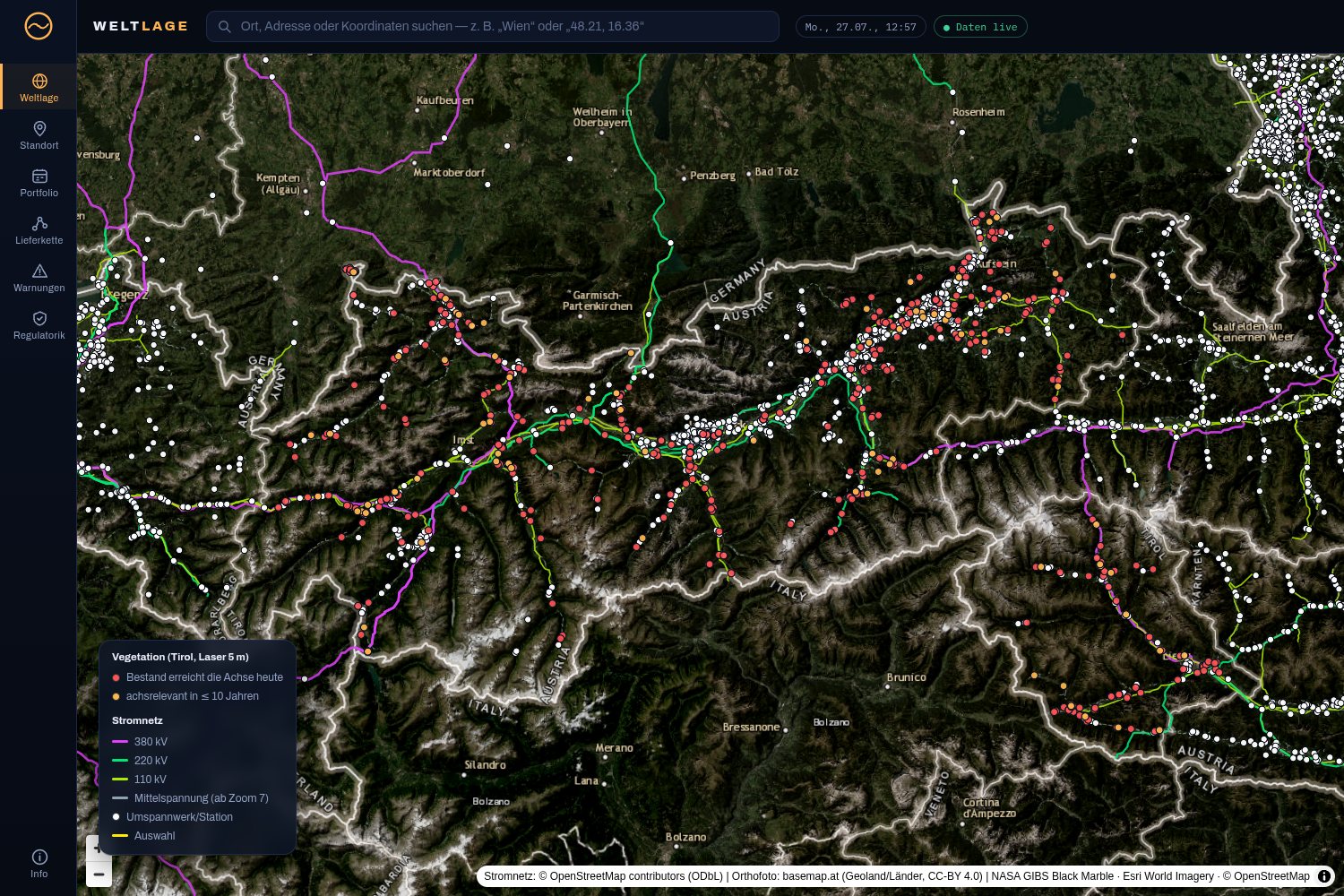The width and height of the screenshot is (1344, 896).
Task: Click the map attribution info icon
Action: pos(1324,876)
